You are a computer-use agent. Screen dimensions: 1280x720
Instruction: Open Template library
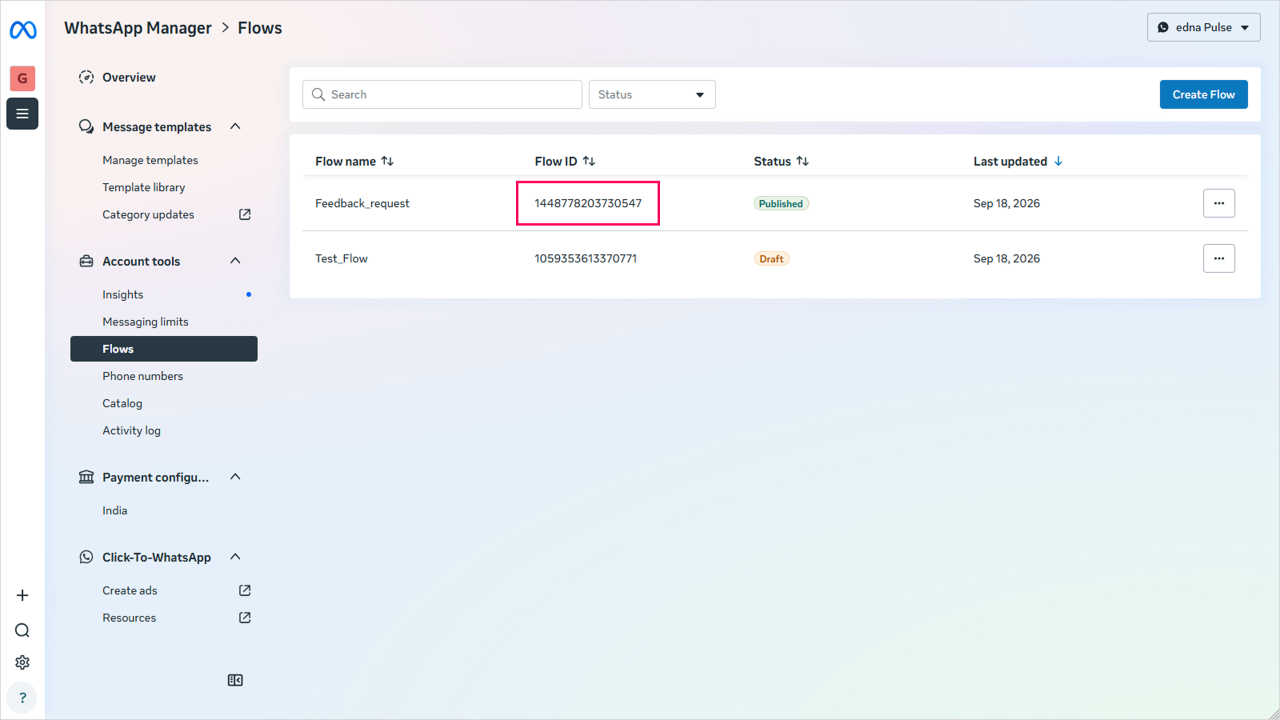point(144,187)
